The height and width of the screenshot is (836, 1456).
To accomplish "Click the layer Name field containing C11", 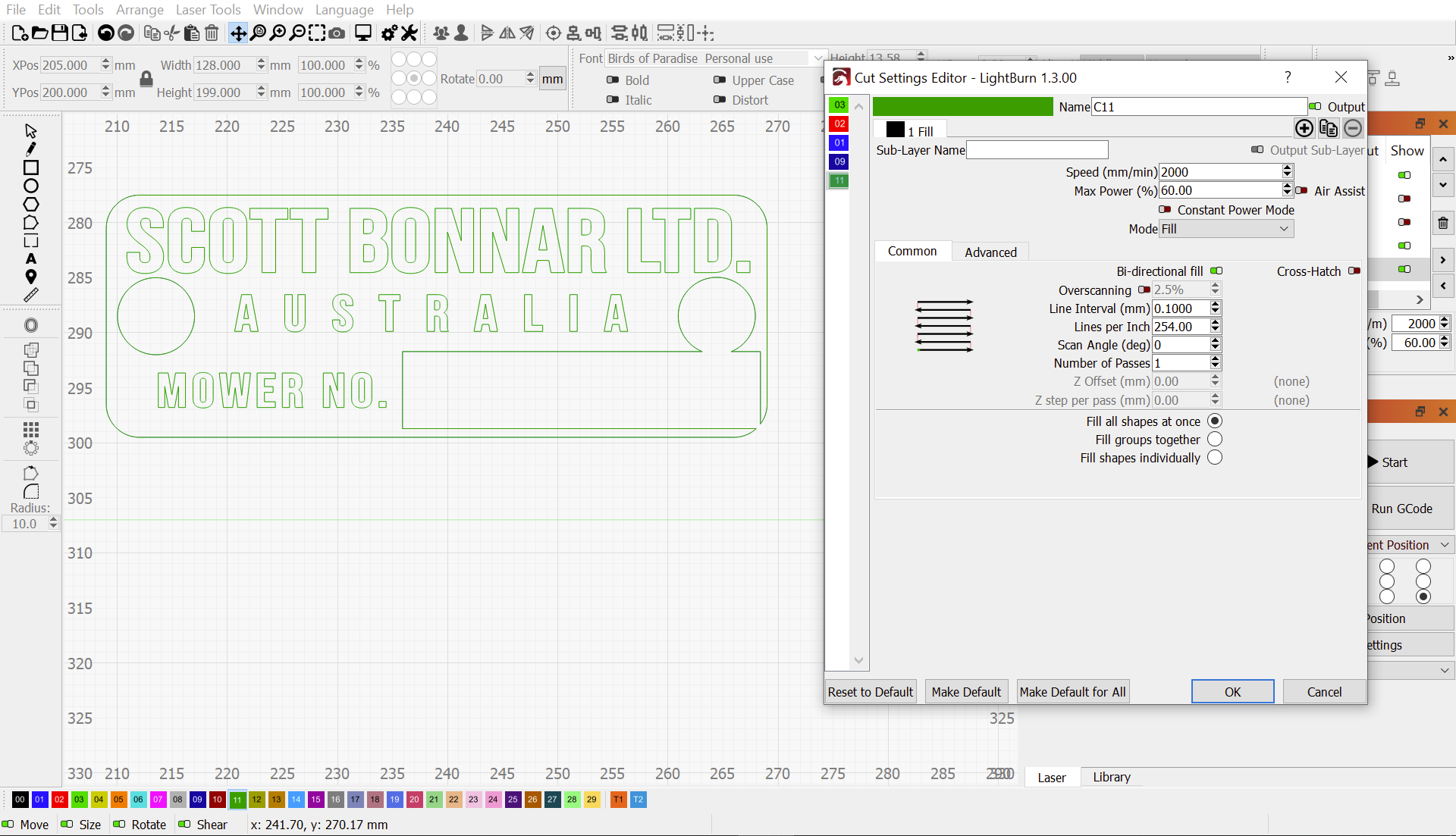I will [x=1199, y=107].
